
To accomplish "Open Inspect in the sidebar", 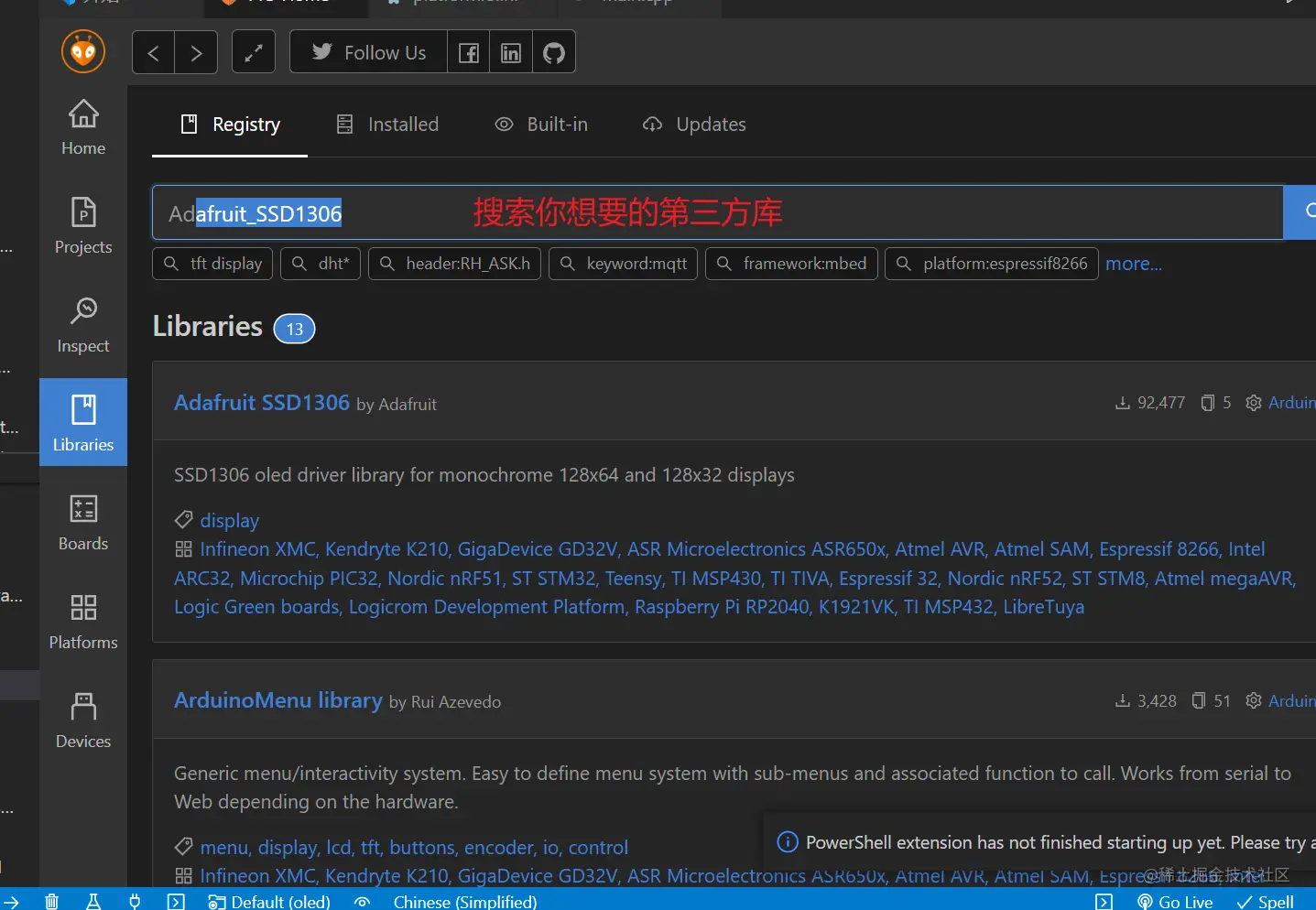I will coord(83,325).
